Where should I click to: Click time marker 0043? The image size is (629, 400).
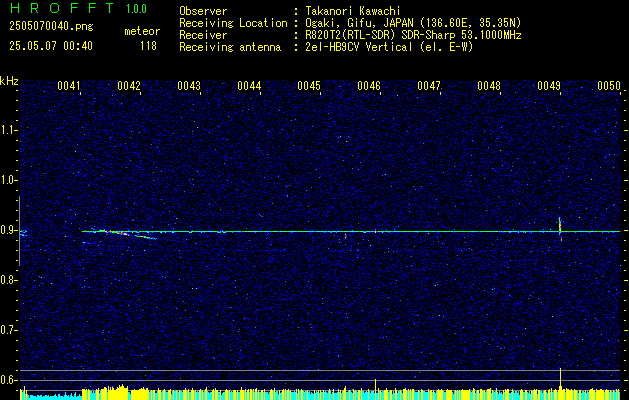[189, 86]
